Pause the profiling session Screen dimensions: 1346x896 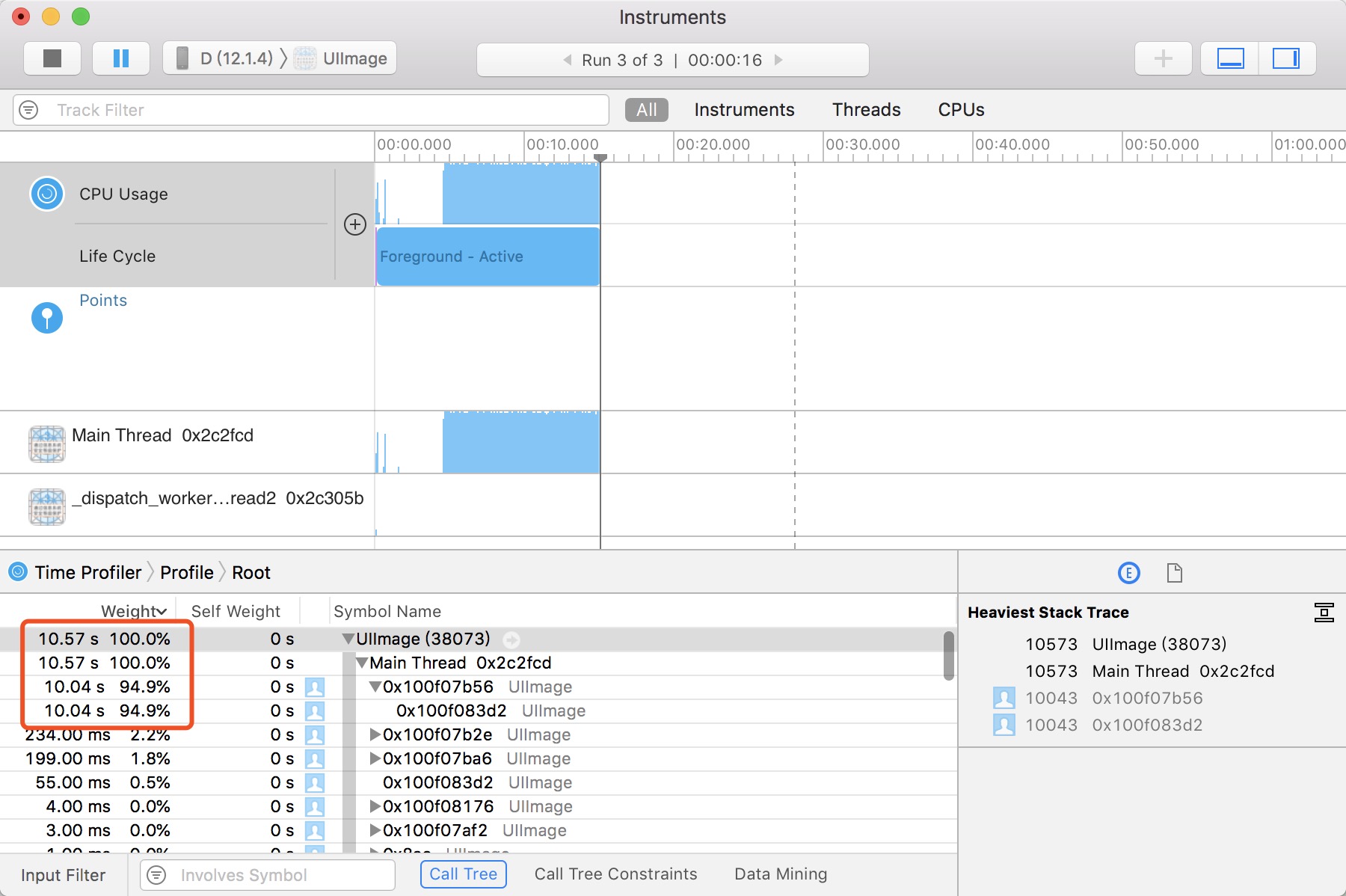(120, 58)
